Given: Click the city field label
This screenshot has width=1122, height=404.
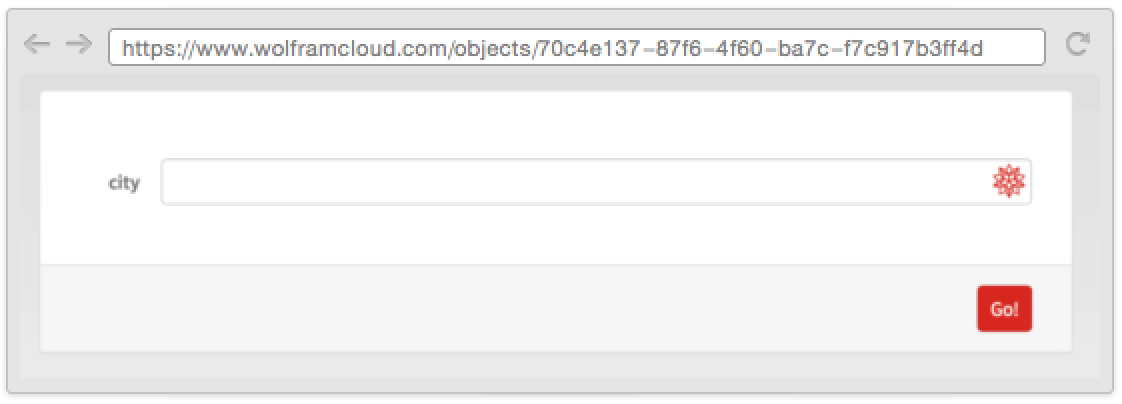Looking at the screenshot, I should [124, 183].
